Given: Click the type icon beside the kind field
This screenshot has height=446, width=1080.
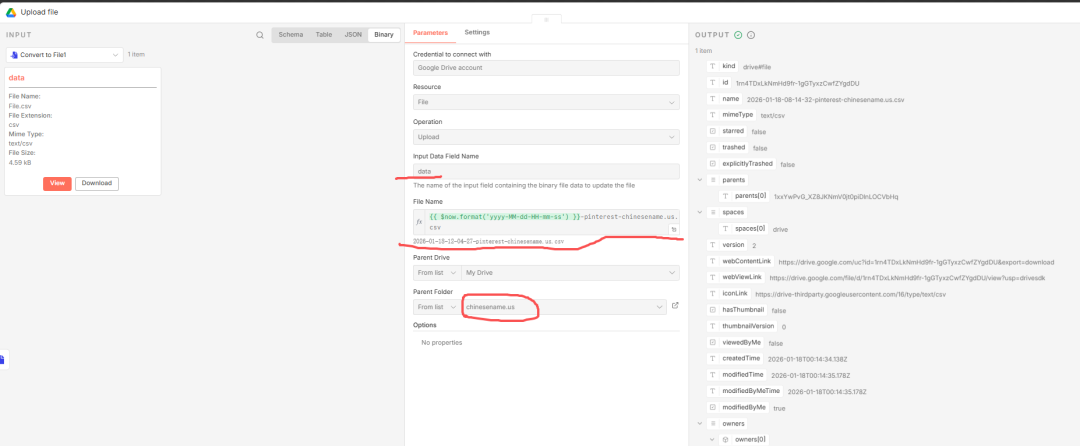Looking at the screenshot, I should 712,66.
